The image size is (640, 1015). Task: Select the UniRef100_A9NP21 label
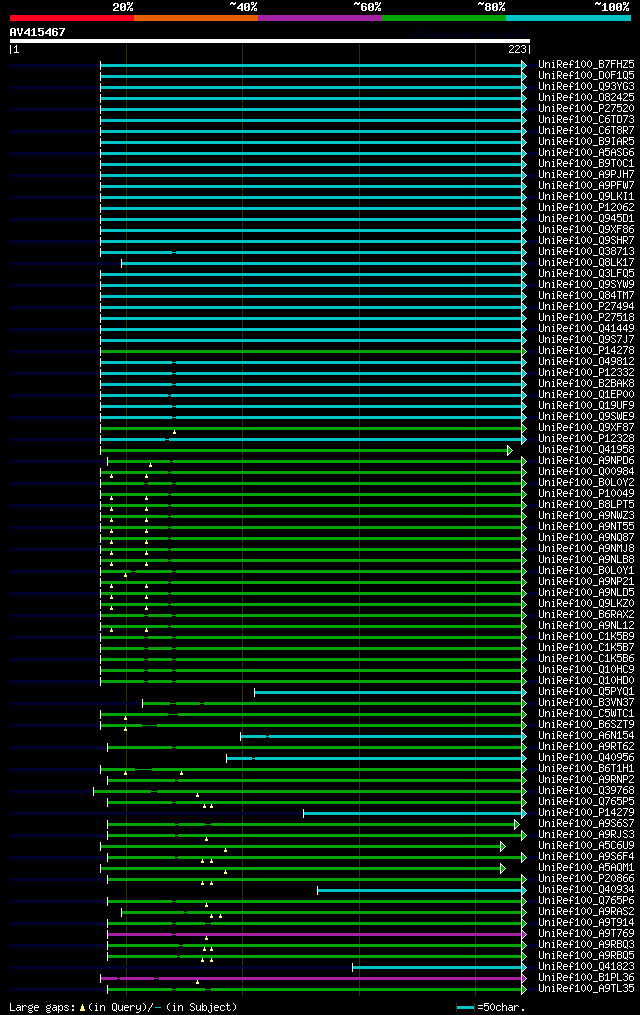pyautogui.click(x=586, y=582)
